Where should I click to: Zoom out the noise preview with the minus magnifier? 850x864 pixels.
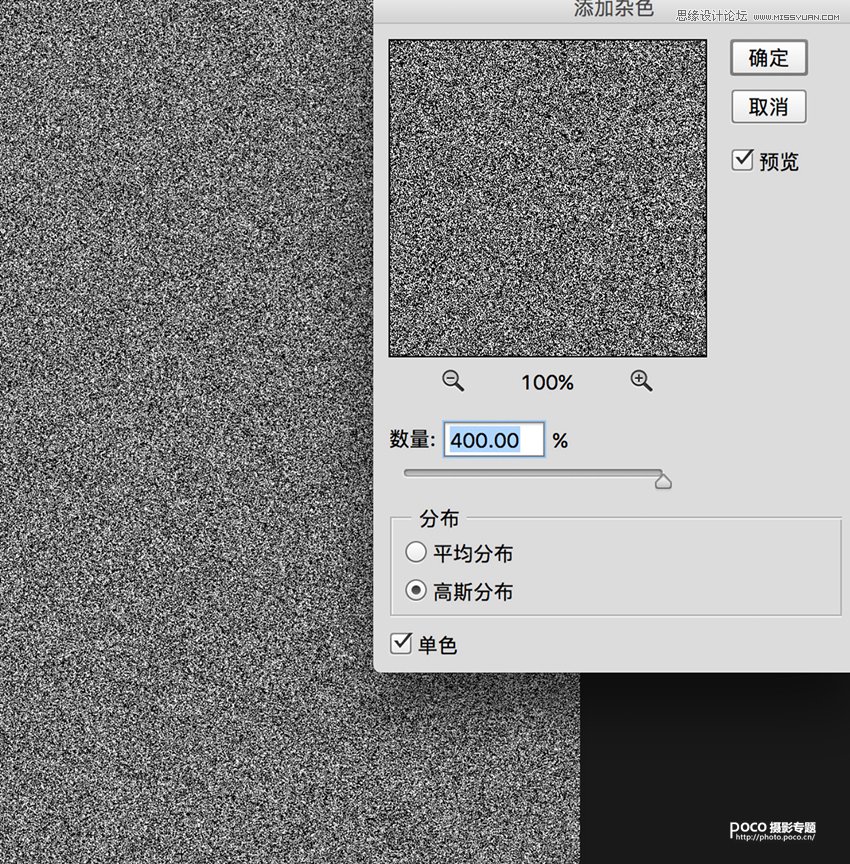point(454,381)
